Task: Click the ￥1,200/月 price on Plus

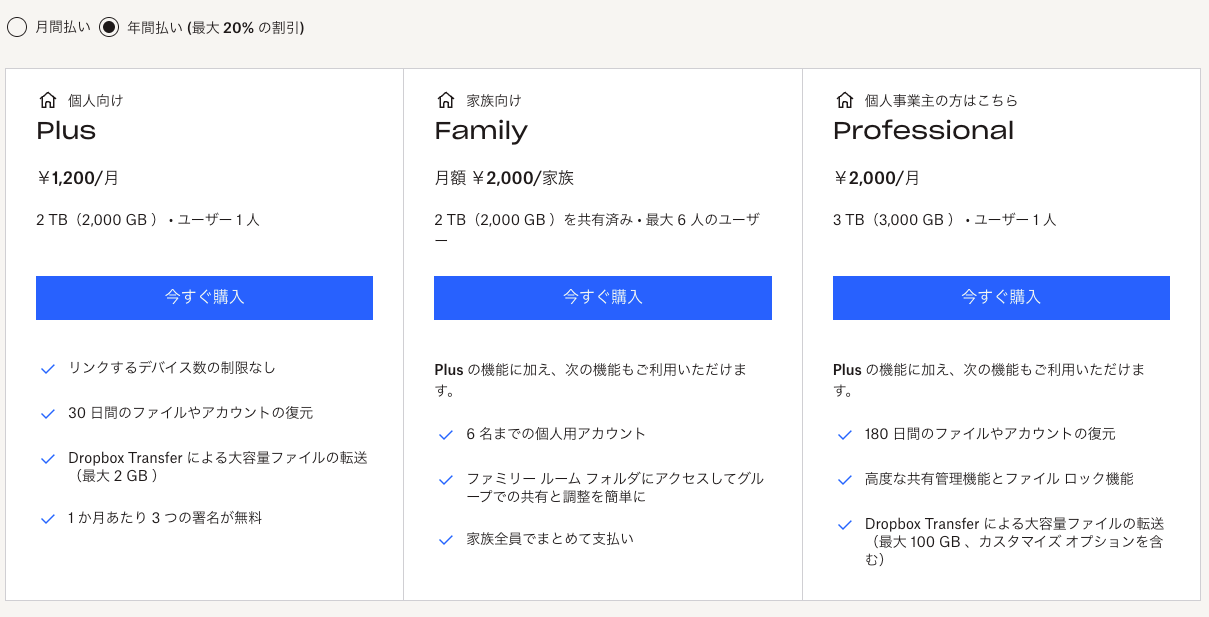Action: [x=78, y=179]
